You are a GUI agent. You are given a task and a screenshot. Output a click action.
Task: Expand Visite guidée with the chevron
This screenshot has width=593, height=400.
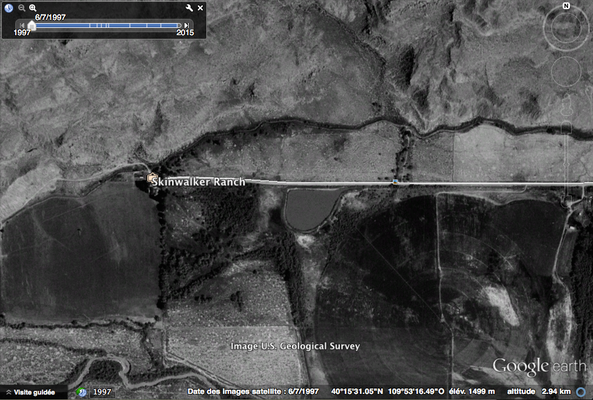8,392
